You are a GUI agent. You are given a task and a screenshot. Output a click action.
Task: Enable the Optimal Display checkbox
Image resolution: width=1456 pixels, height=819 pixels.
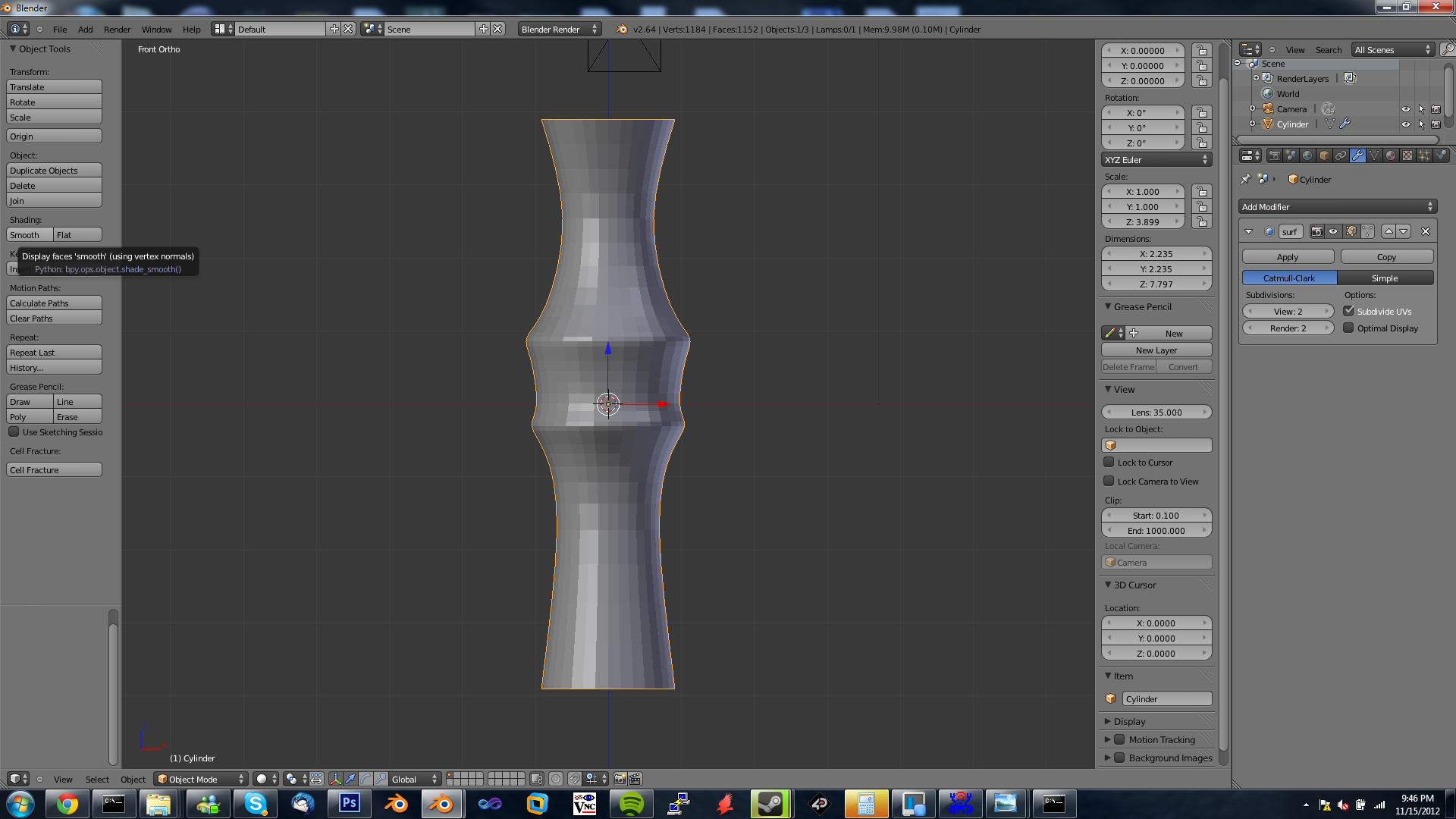click(1348, 328)
